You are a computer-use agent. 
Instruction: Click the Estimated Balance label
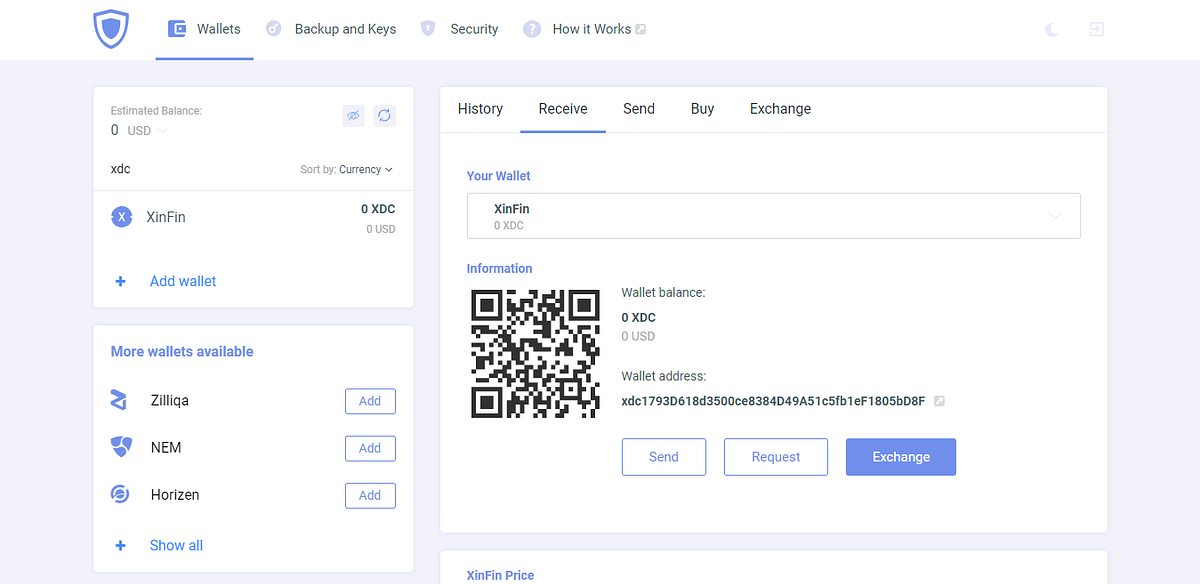pos(156,111)
